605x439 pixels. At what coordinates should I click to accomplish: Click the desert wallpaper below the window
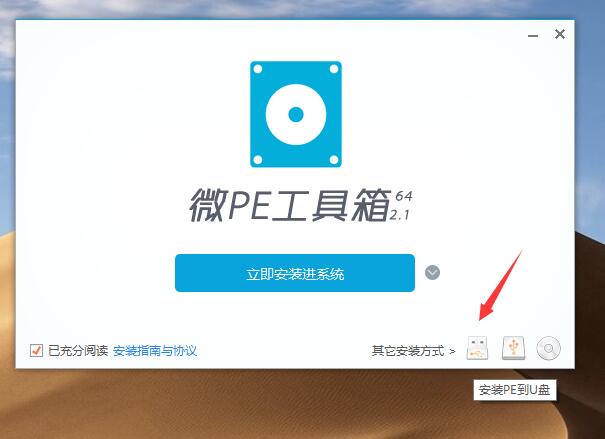tap(270, 405)
